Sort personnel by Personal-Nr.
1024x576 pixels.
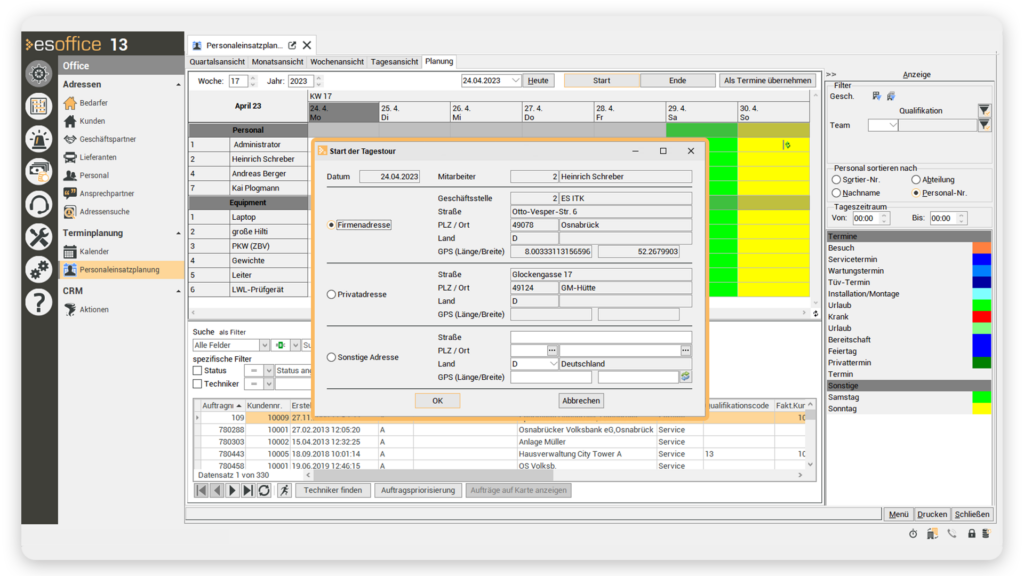[916, 193]
